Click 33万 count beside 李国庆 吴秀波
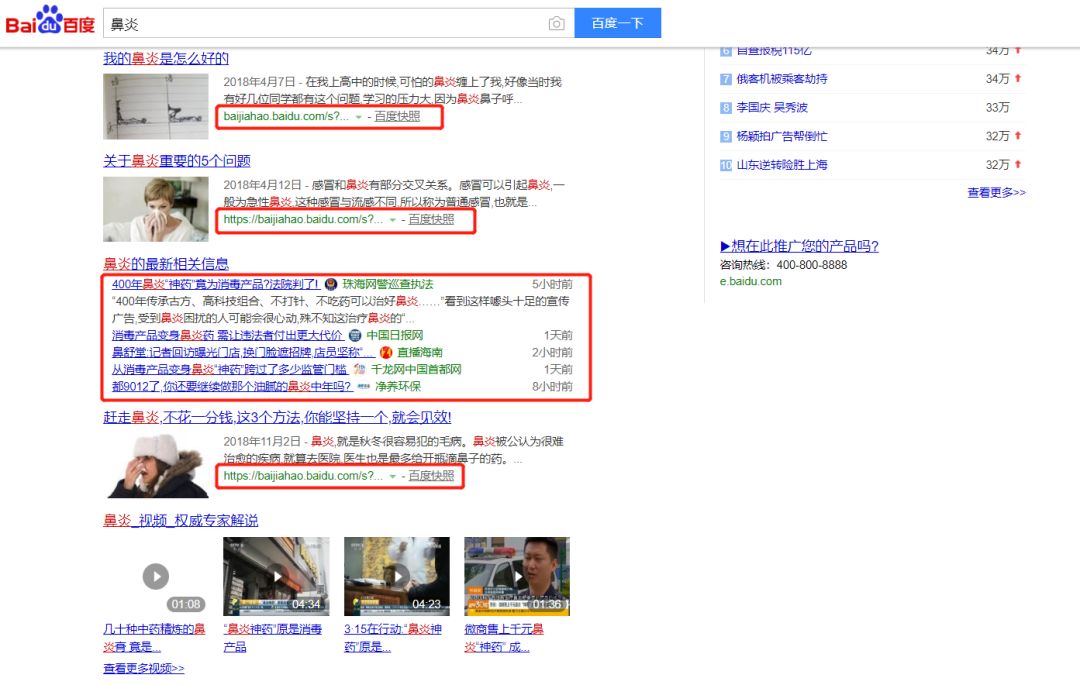 tap(997, 107)
